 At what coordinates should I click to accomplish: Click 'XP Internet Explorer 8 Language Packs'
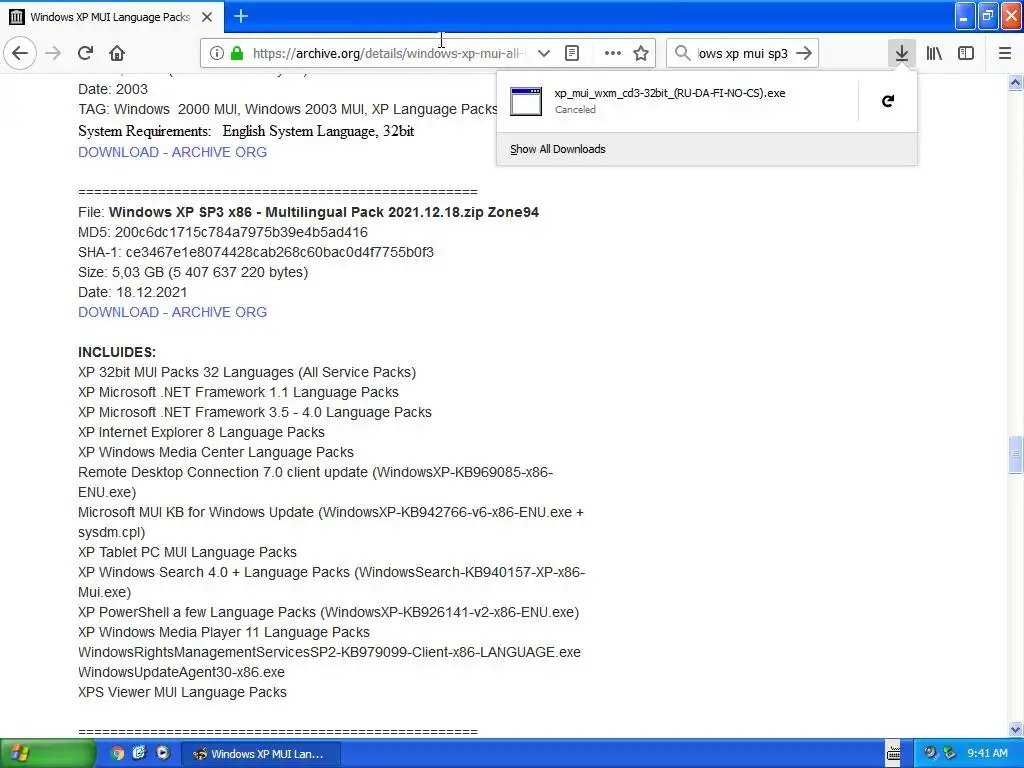coord(201,432)
